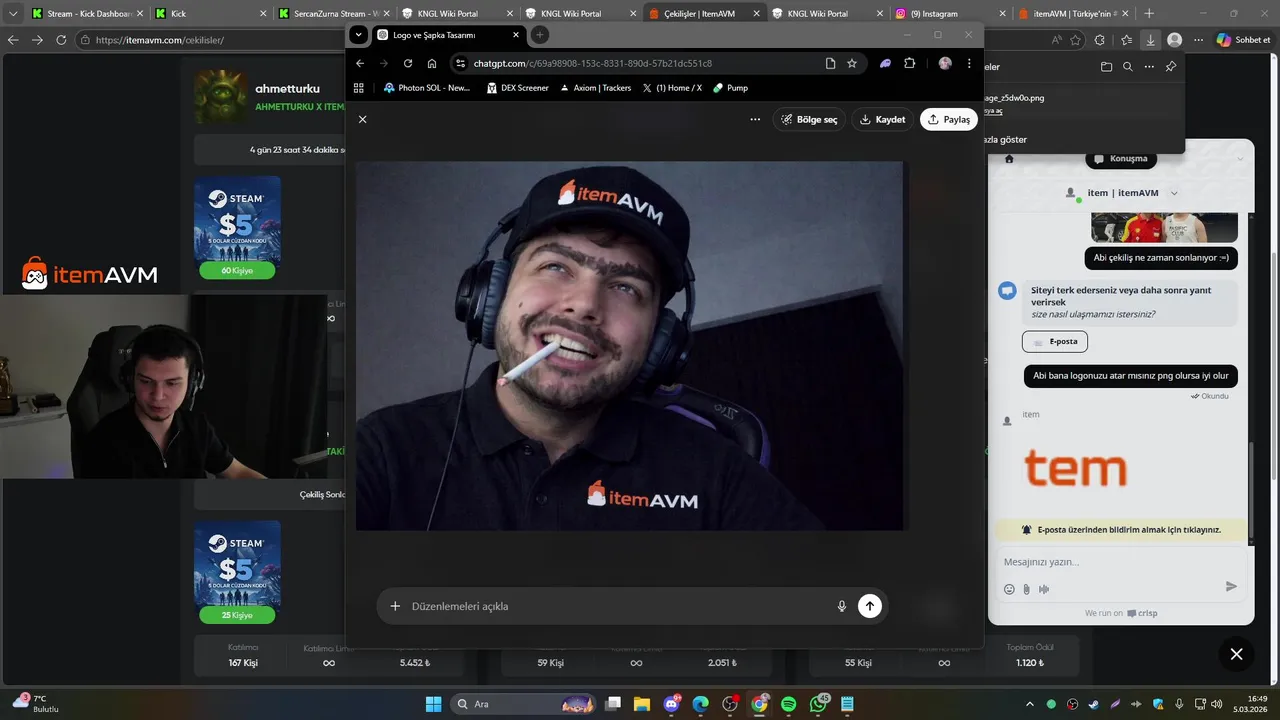
Task: Open Spotify from the taskbar
Action: [788, 704]
